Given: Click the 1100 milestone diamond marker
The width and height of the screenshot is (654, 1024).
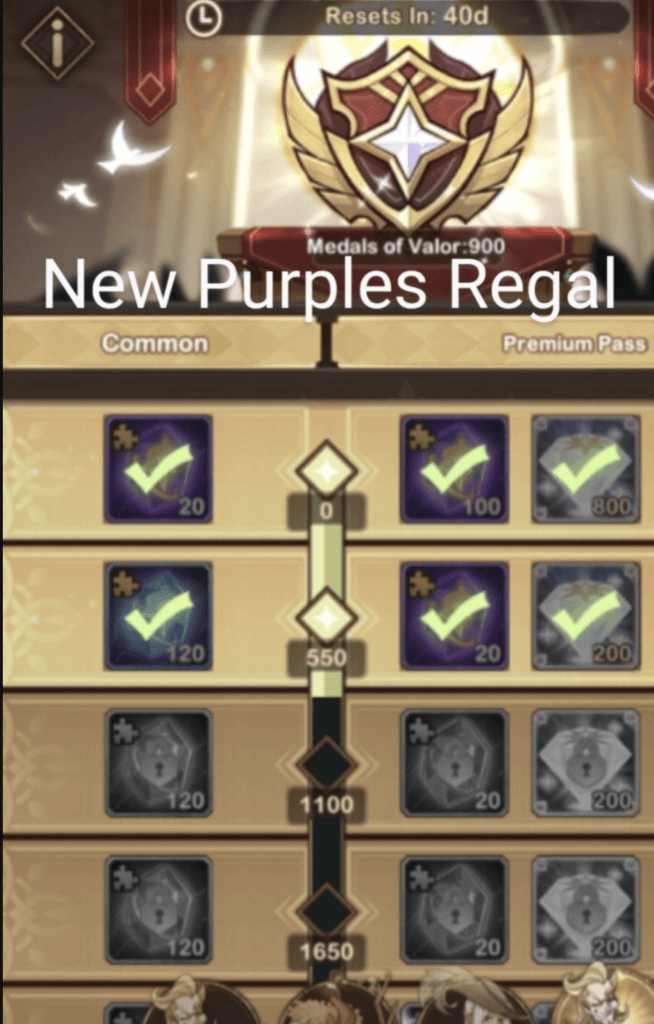Looking at the screenshot, I should click(327, 765).
